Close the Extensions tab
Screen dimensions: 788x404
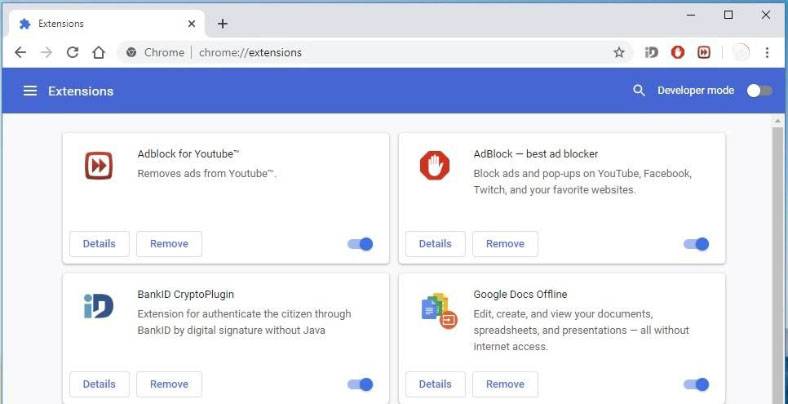point(191,24)
